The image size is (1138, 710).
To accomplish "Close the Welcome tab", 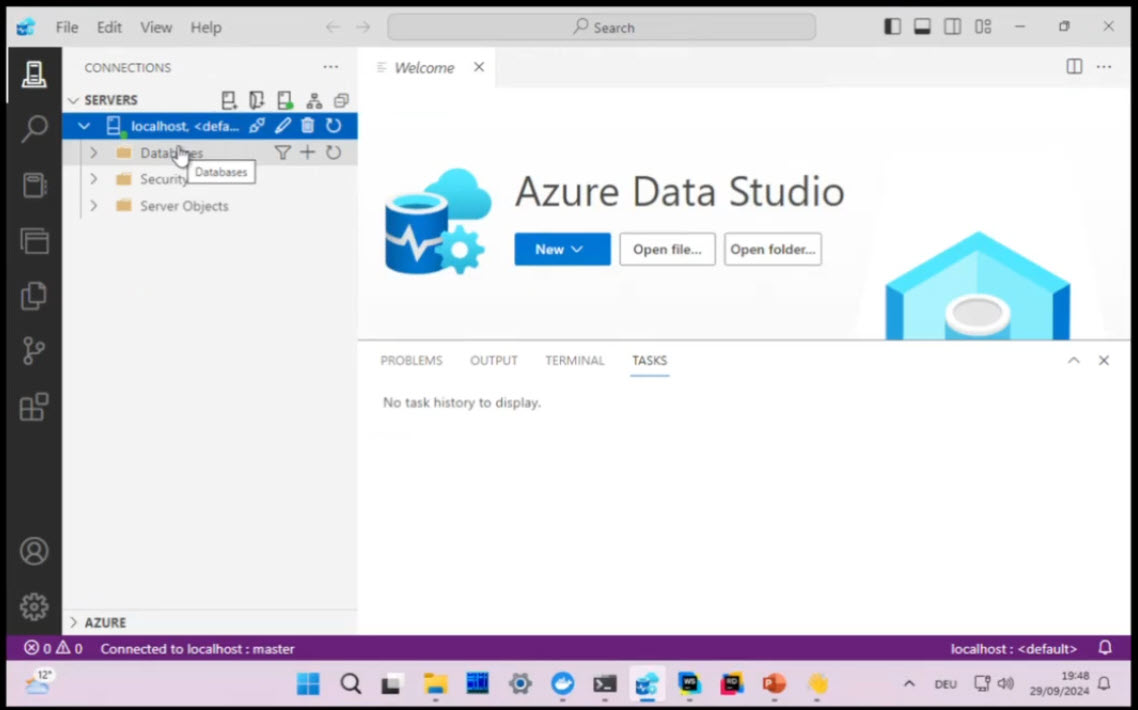I will coord(479,67).
